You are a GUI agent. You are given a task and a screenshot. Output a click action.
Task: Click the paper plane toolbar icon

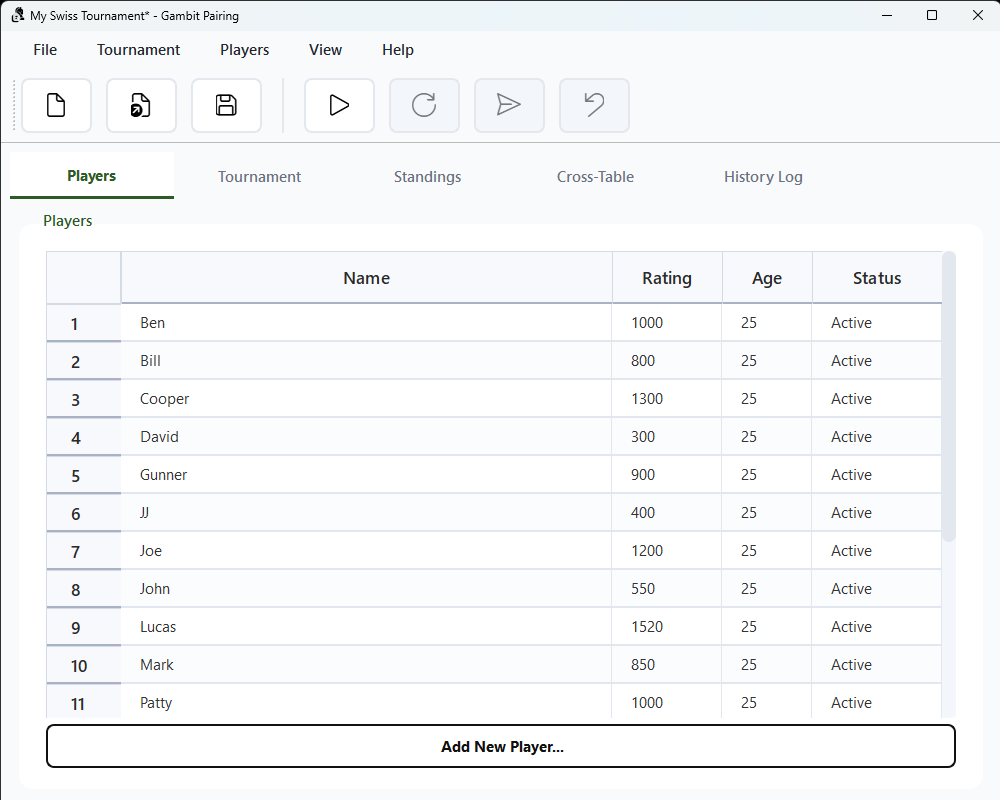(x=509, y=105)
